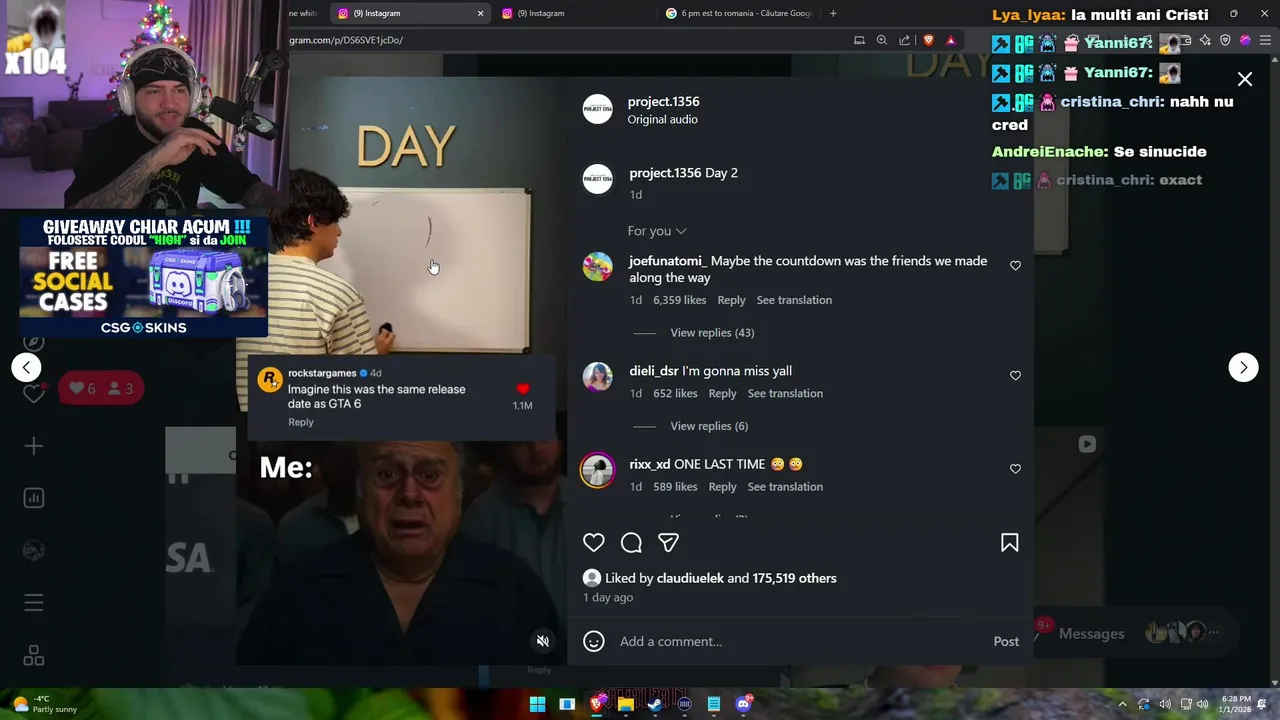Image resolution: width=1280 pixels, height=720 pixels.
Task: Like rixx_xd's comment
Action: [1015, 469]
